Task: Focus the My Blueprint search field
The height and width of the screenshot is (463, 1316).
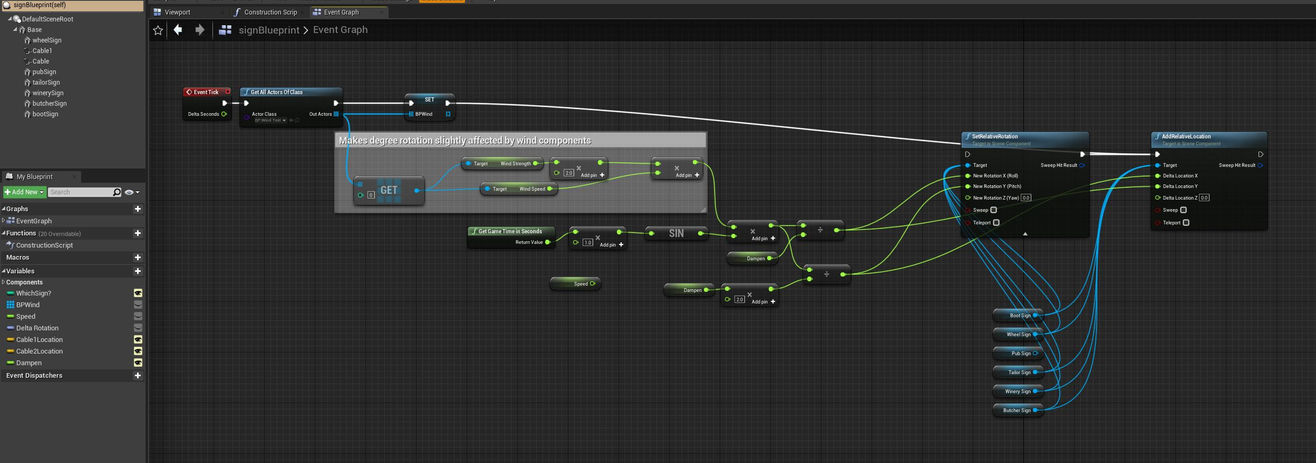Action: click(x=80, y=192)
